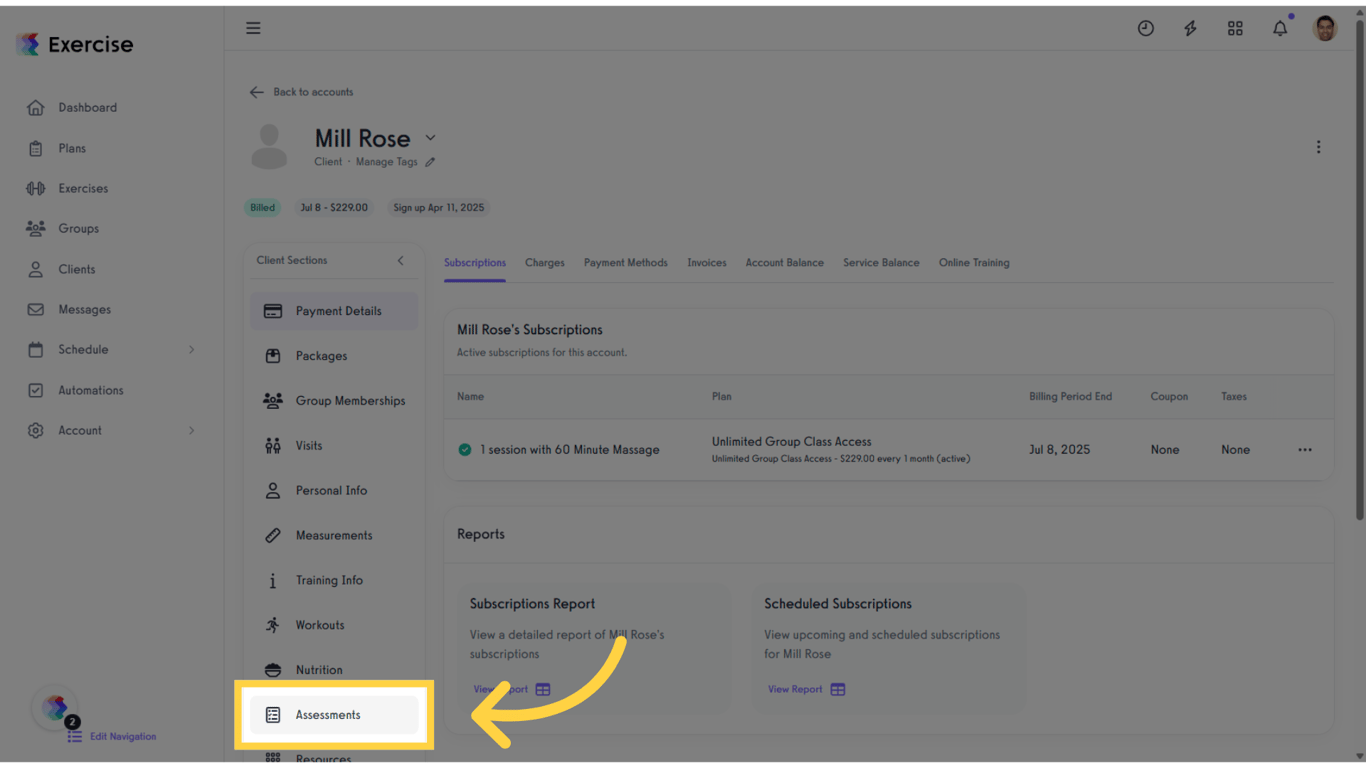Select the Messages envelope icon

coord(34,309)
